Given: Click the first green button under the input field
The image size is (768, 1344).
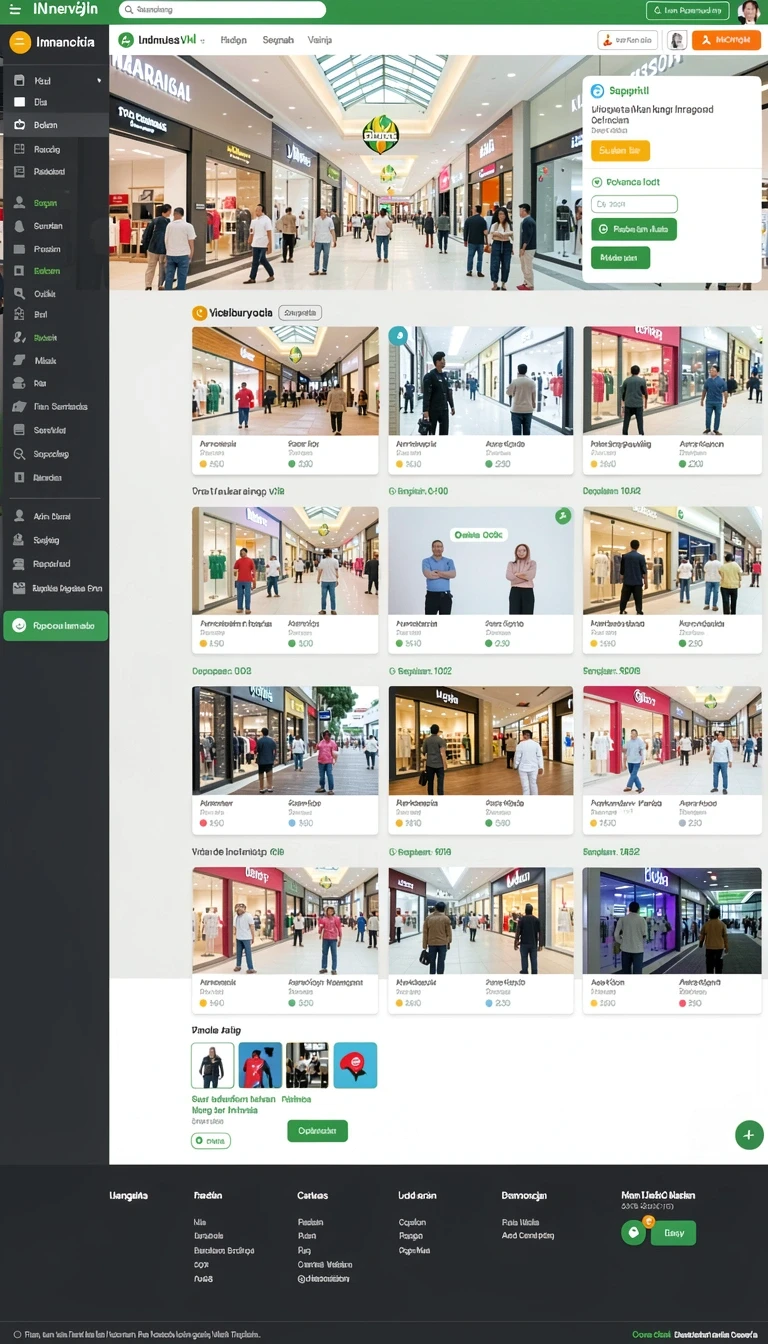Looking at the screenshot, I should [x=634, y=229].
